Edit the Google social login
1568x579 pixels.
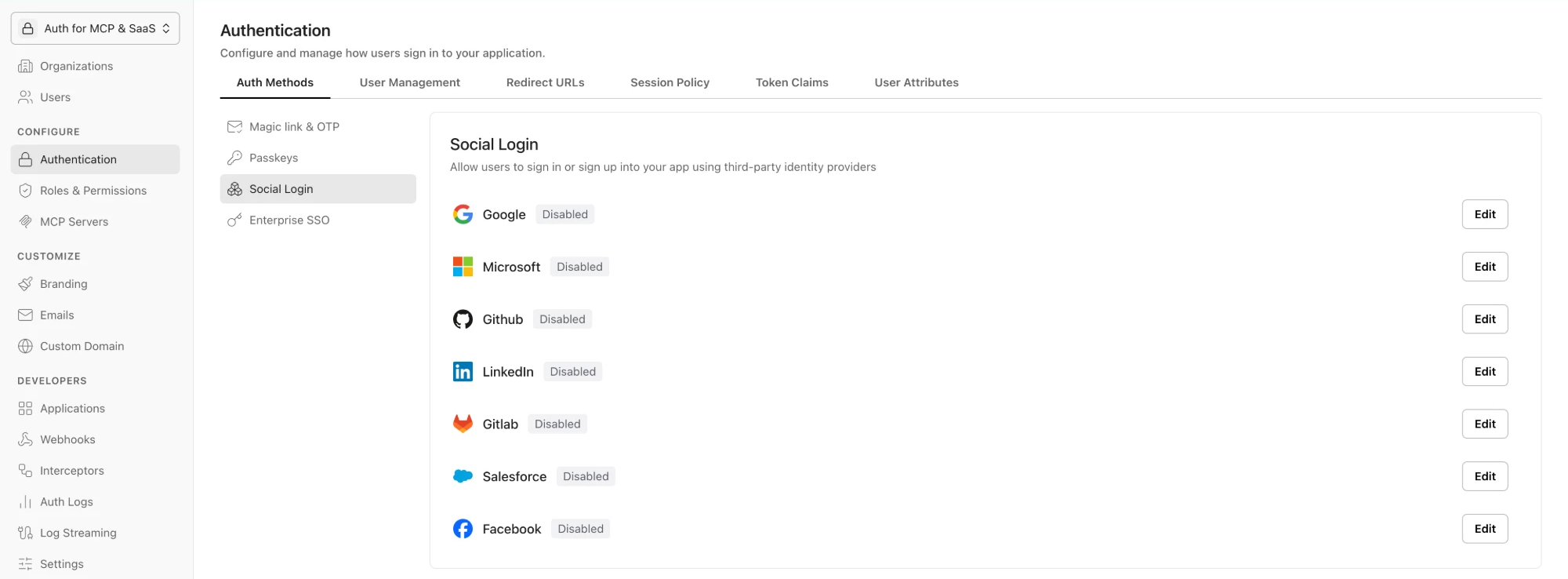point(1485,214)
